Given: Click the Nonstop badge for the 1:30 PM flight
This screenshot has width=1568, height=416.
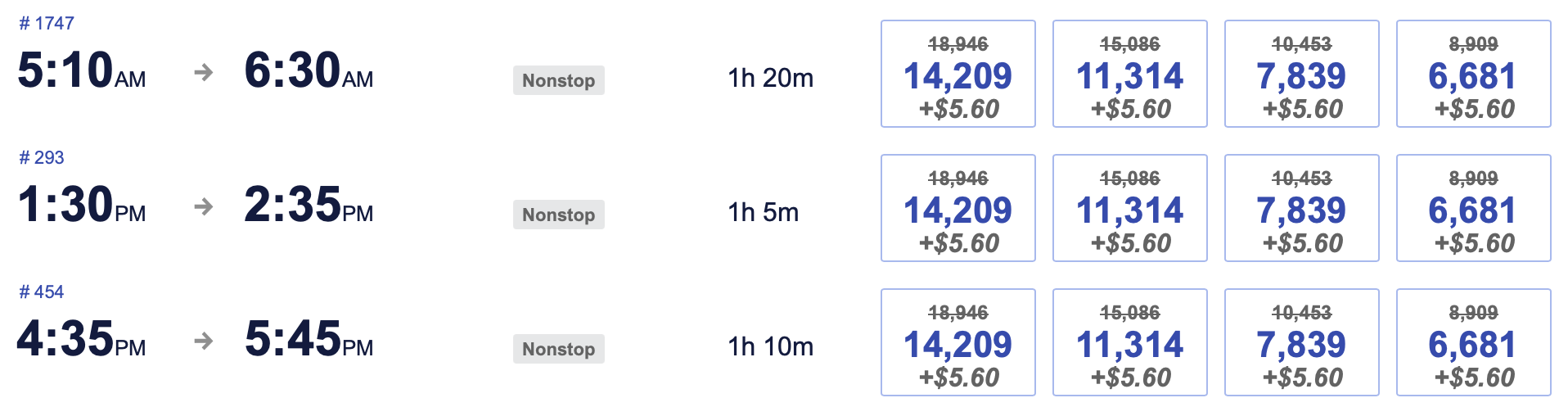Looking at the screenshot, I should pos(558,215).
